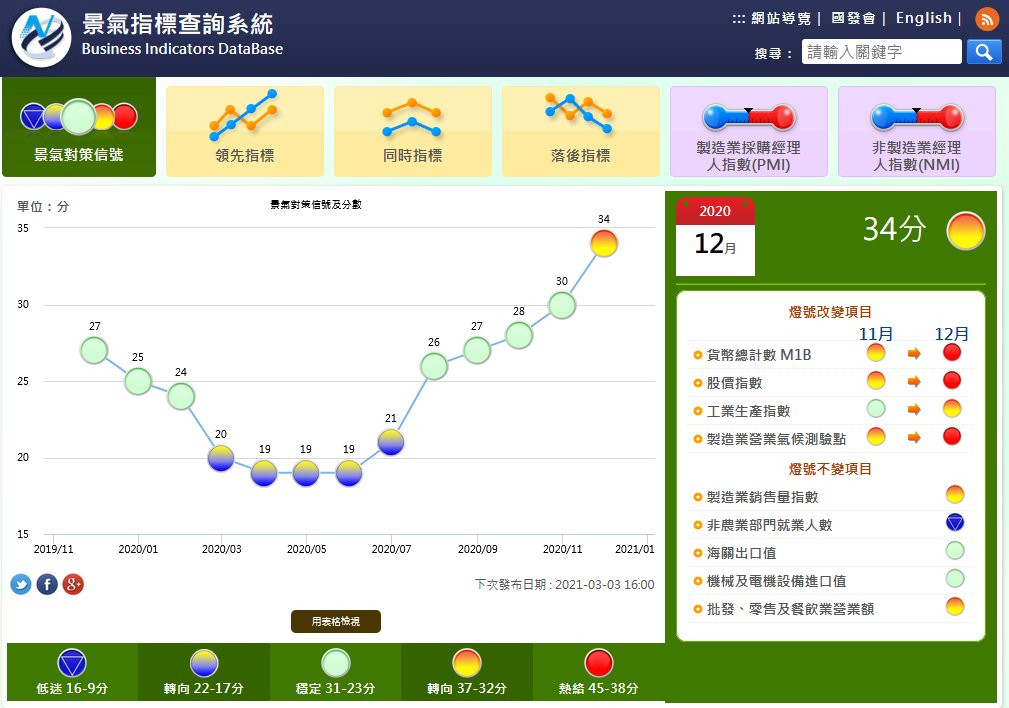Click the 股價指數 item text
This screenshot has height=708, width=1009.
tap(734, 383)
